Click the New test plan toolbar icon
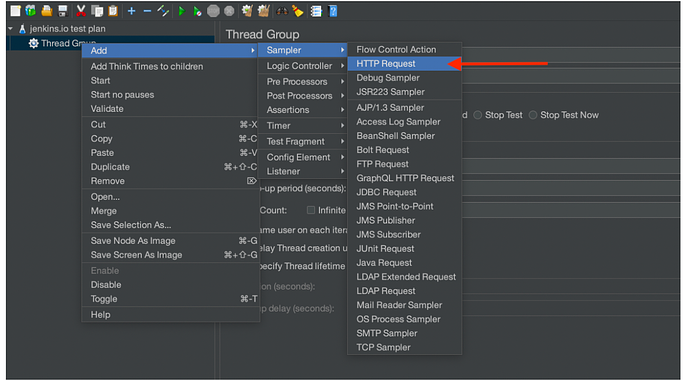Image resolution: width=684 pixels, height=381 pixels. [x=15, y=11]
